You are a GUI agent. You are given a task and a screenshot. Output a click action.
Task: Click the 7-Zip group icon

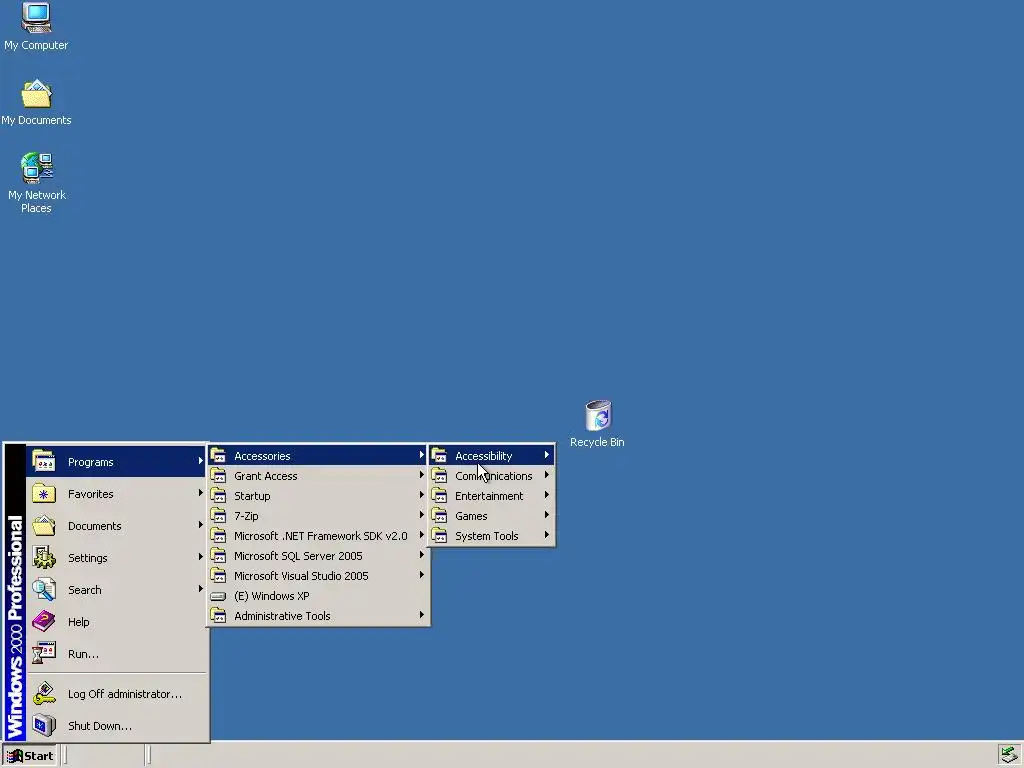(218, 515)
